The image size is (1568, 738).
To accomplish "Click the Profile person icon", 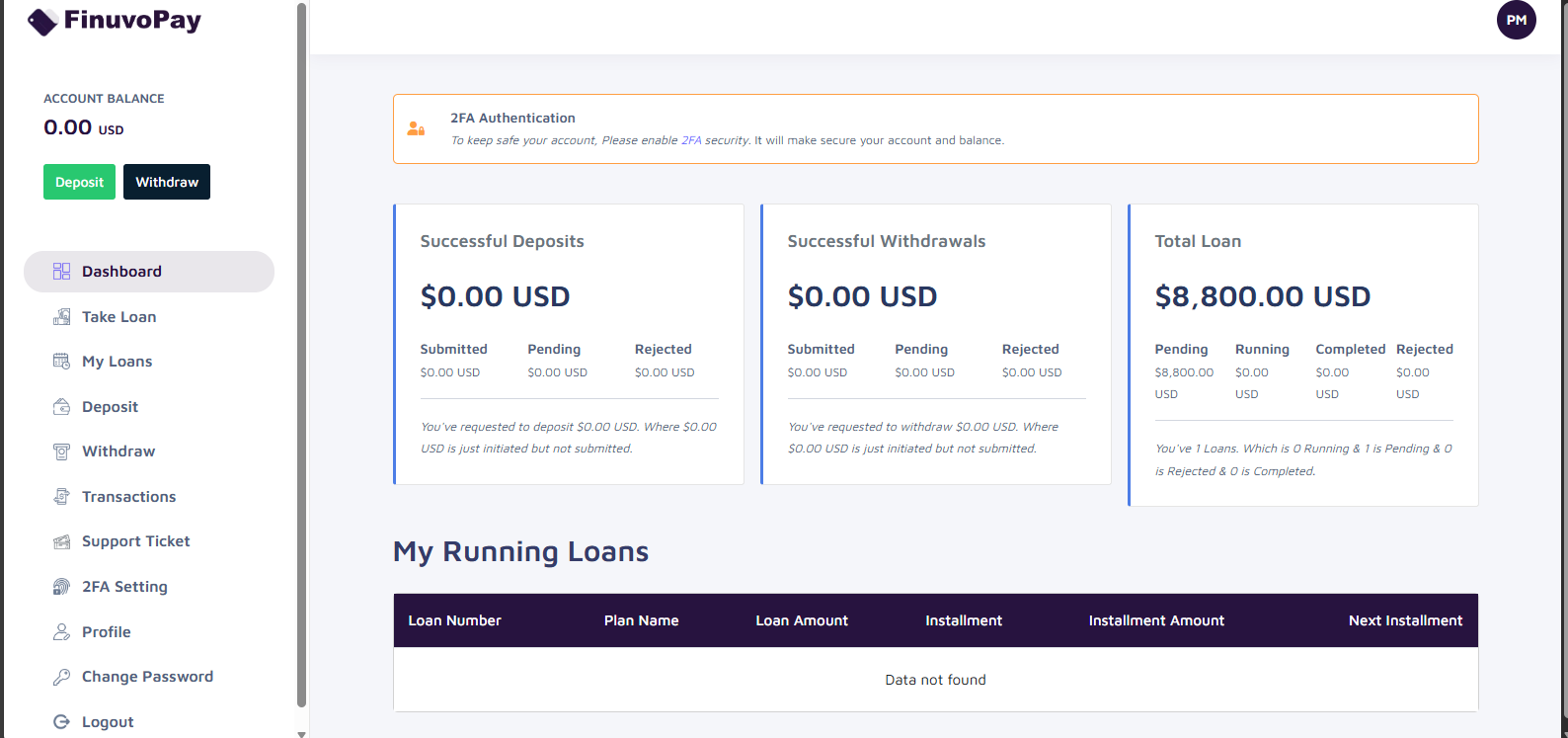I will coord(61,632).
